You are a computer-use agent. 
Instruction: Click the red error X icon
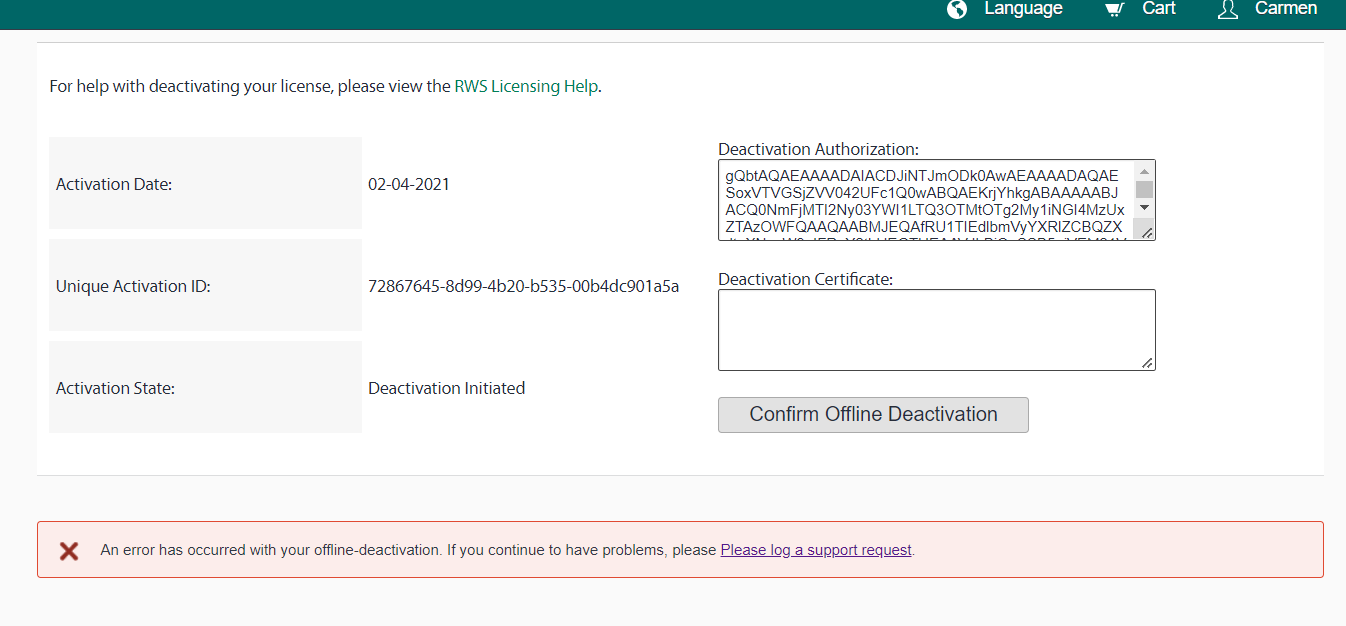point(68,550)
